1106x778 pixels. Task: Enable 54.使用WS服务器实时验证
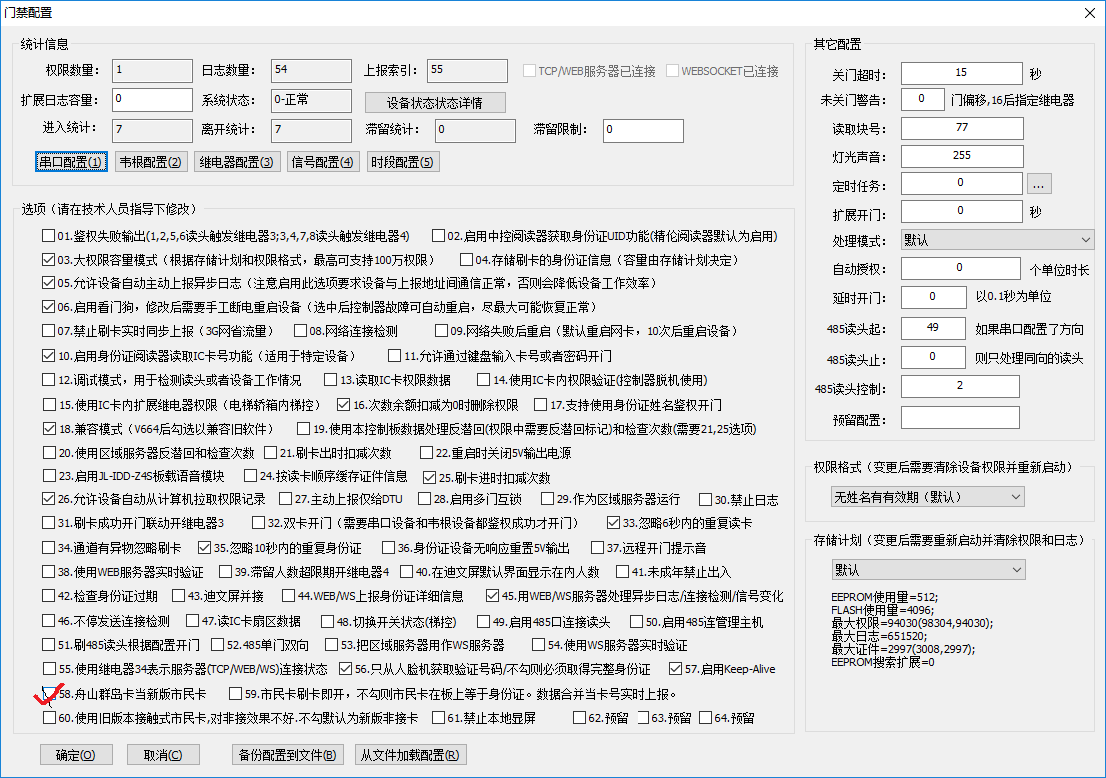coord(538,645)
